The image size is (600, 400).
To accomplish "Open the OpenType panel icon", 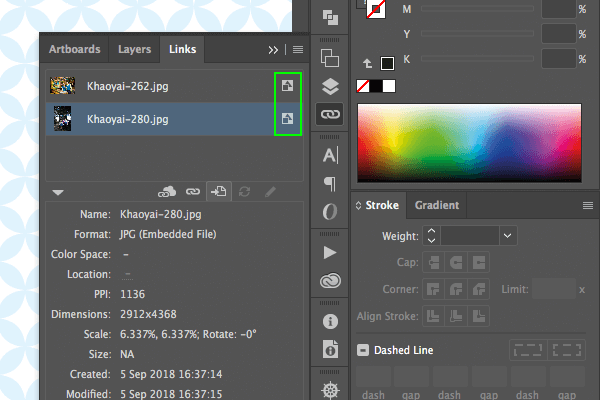I will (x=330, y=212).
